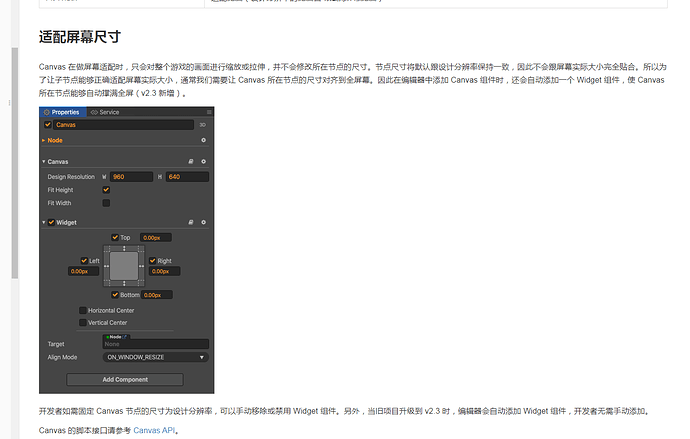Switch to the Service tab
This screenshot has height=439, width=690.
point(105,112)
